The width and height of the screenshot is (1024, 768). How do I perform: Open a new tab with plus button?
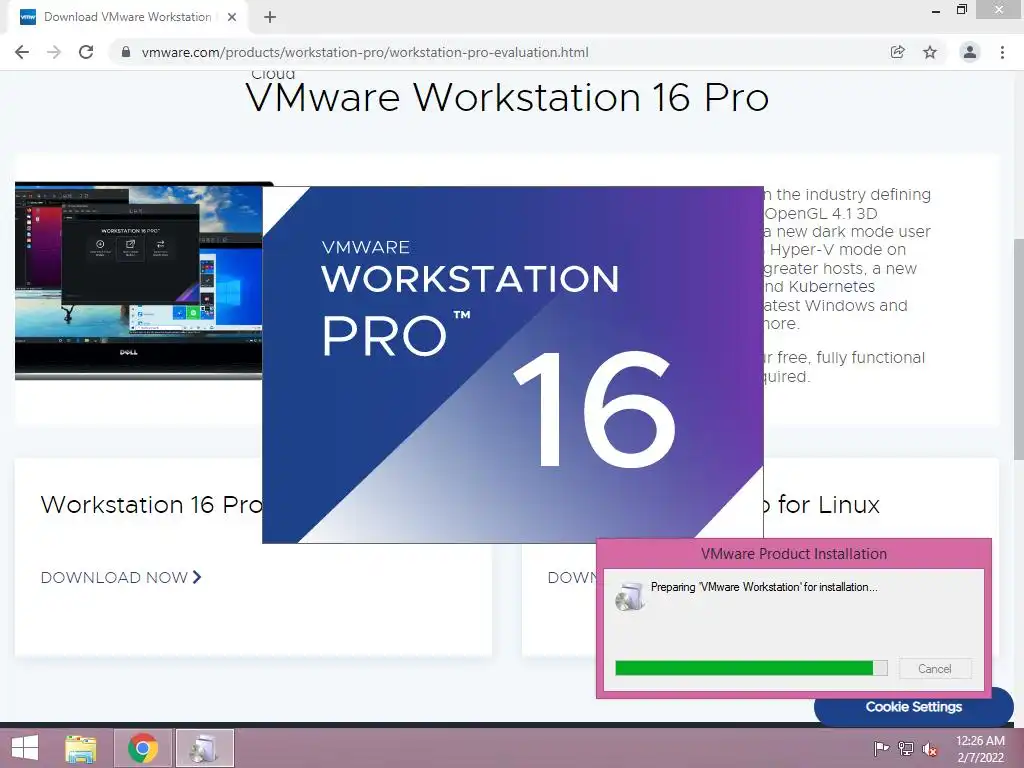pos(270,18)
